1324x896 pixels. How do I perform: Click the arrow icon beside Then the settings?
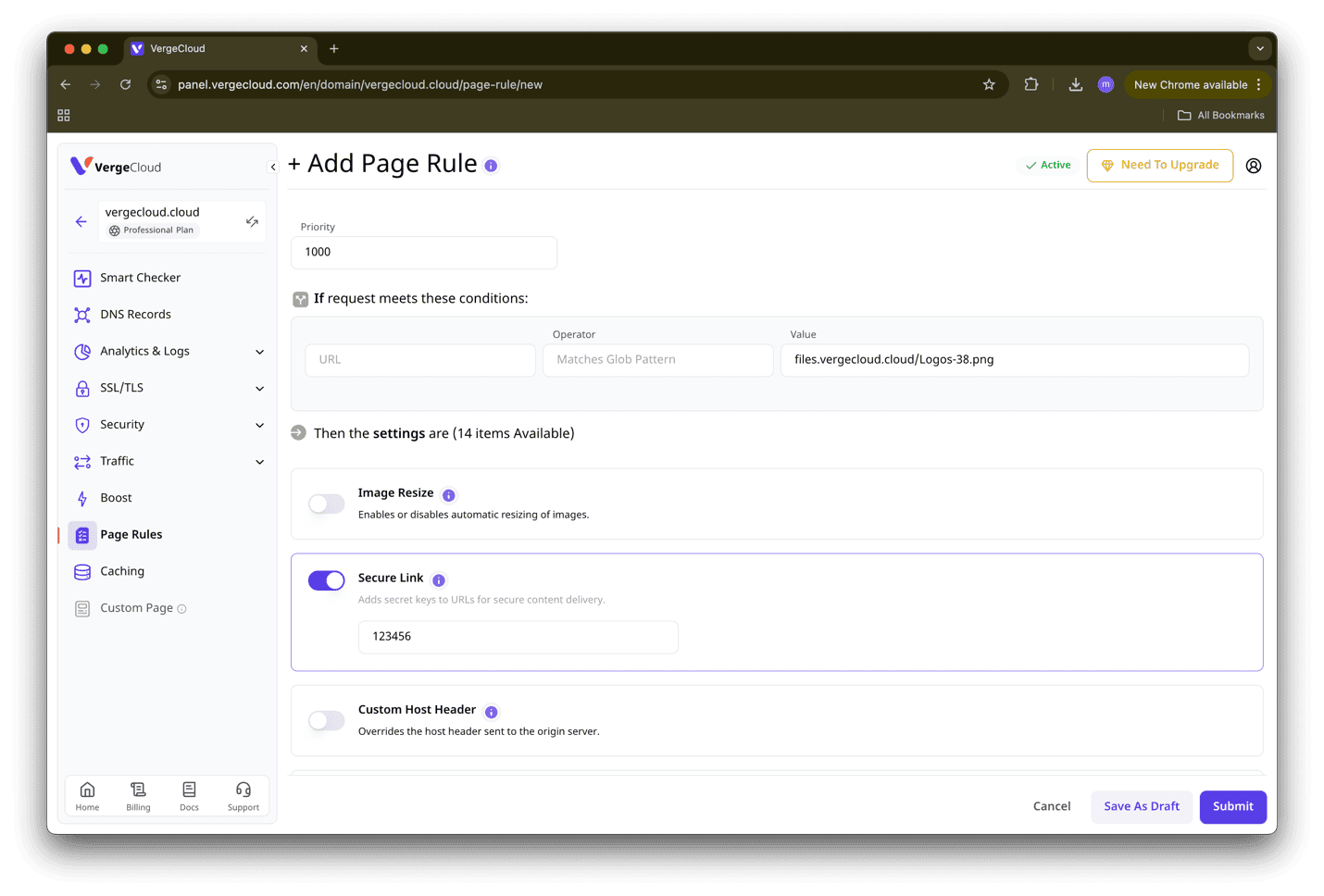coord(298,432)
